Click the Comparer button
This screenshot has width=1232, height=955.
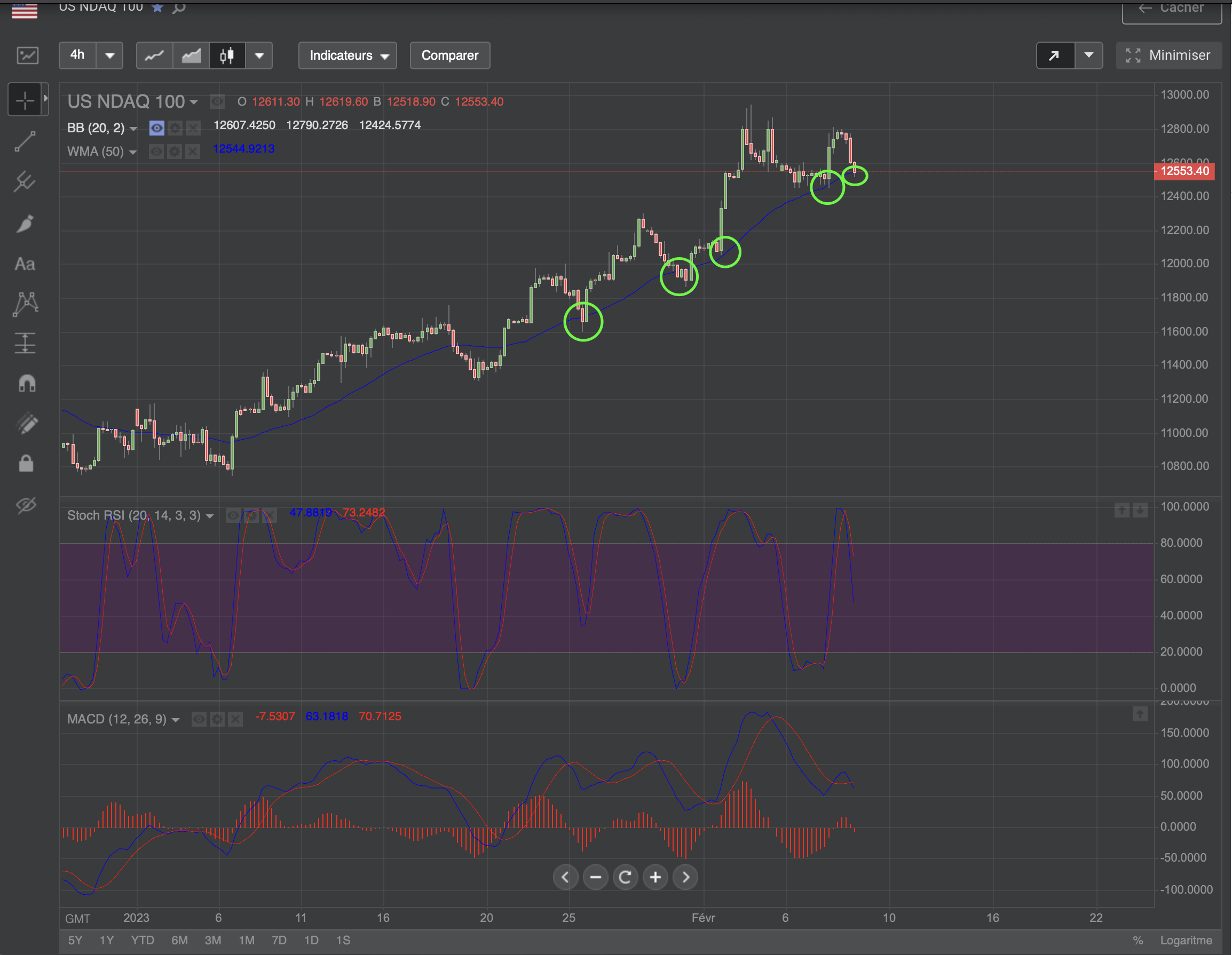coord(449,55)
